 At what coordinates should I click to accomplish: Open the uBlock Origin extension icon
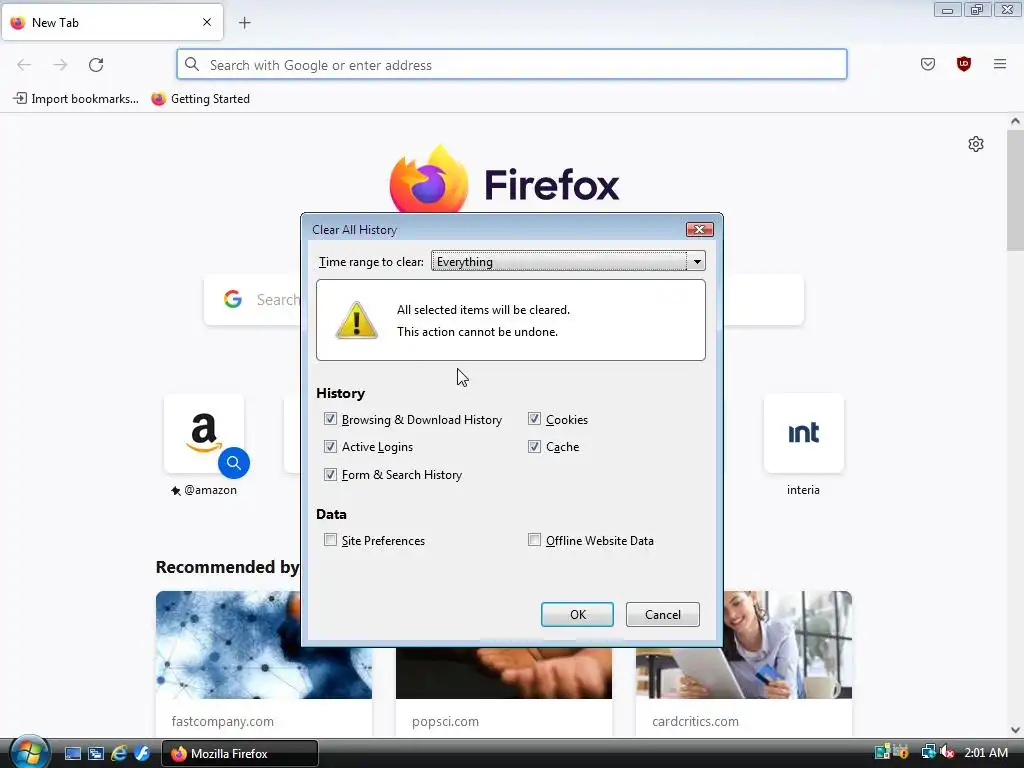[963, 64]
